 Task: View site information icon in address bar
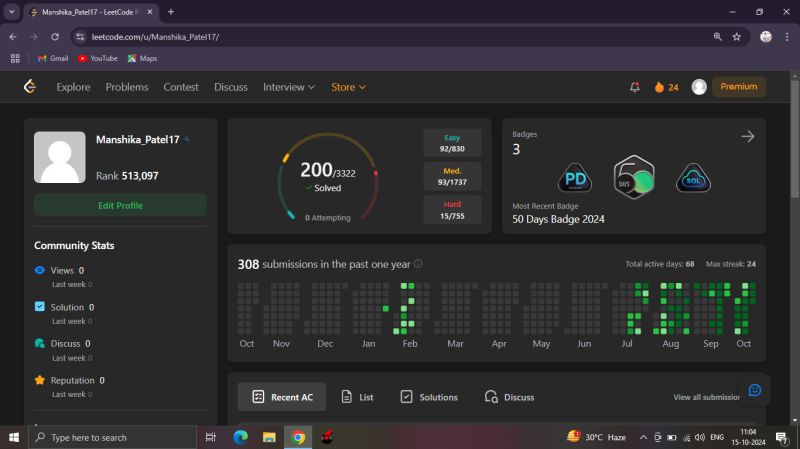(x=80, y=37)
